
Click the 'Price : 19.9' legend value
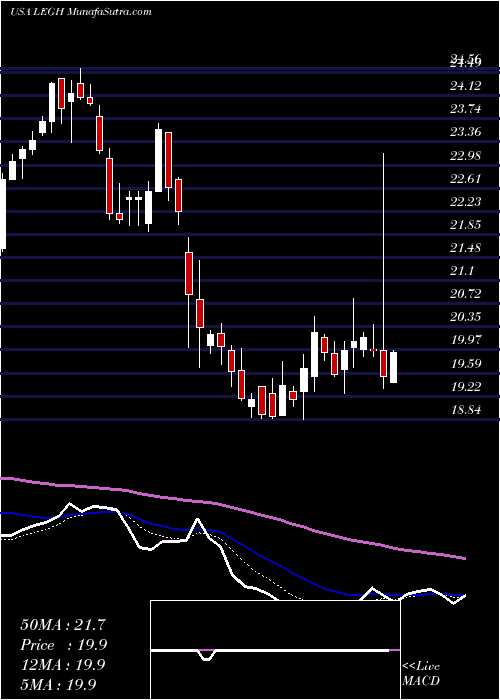click(x=63, y=645)
